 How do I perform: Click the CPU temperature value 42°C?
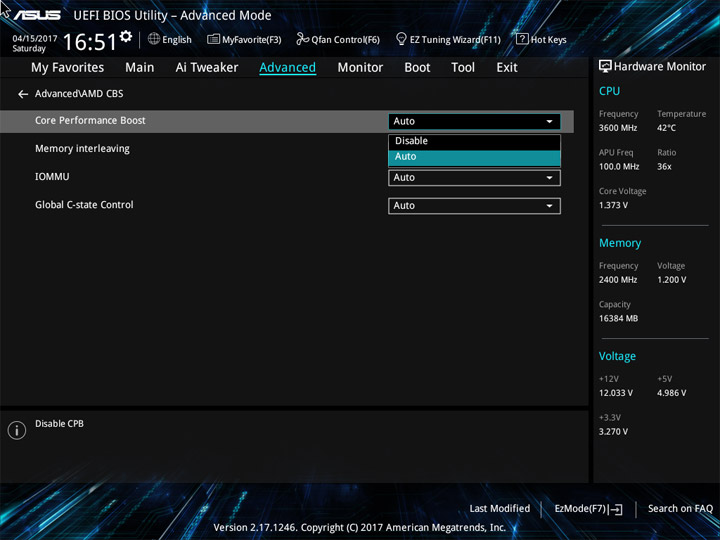pyautogui.click(x=666, y=128)
